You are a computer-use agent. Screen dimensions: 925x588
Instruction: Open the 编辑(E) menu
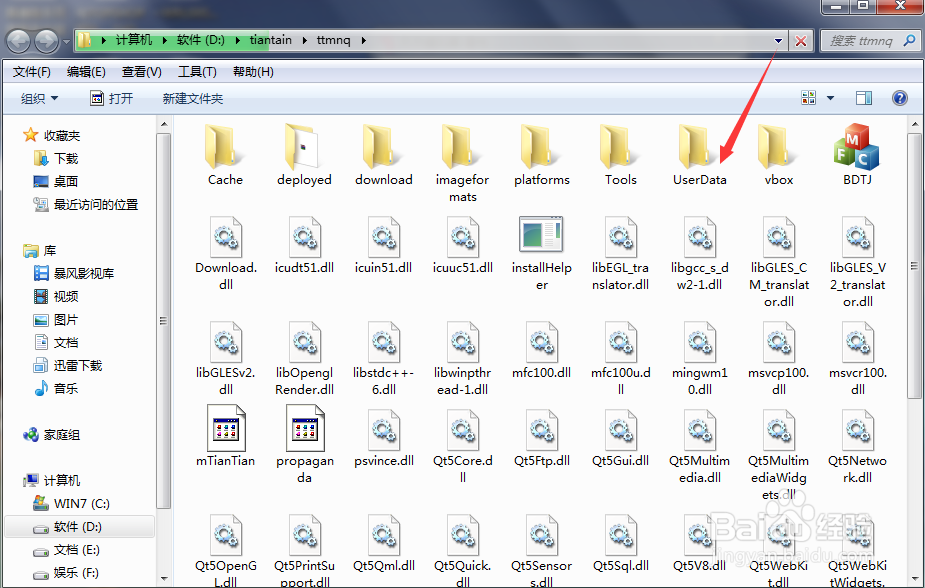[x=86, y=72]
